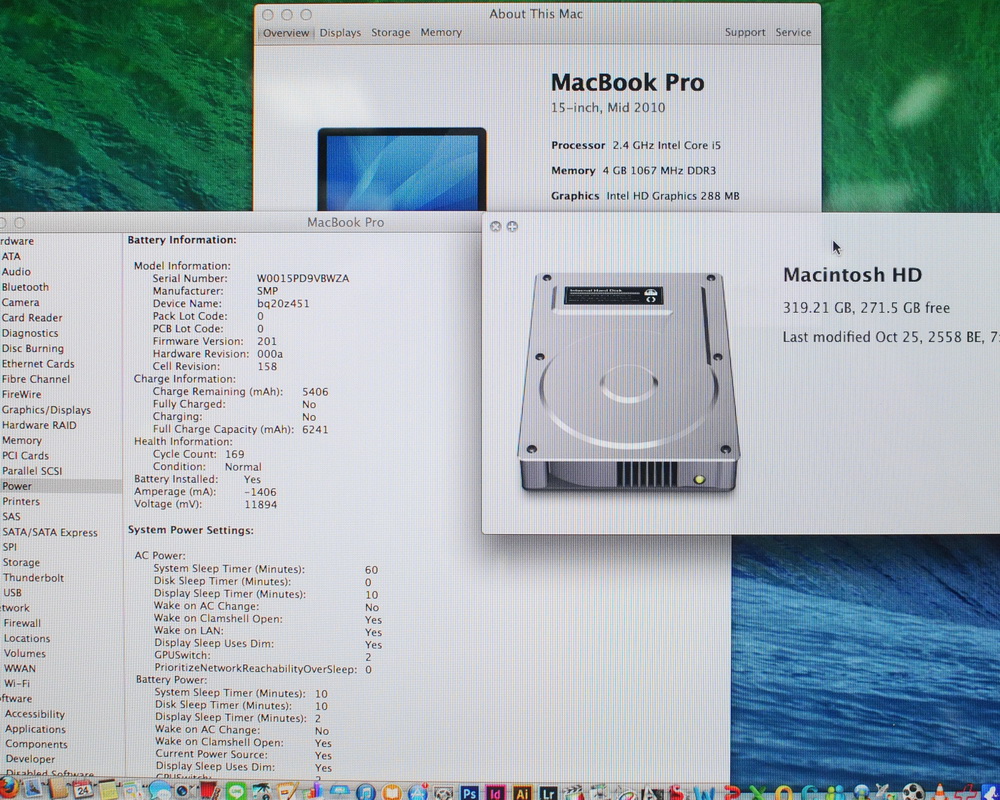Switch to the Memory tab
The image size is (1000, 800).
[x=441, y=33]
